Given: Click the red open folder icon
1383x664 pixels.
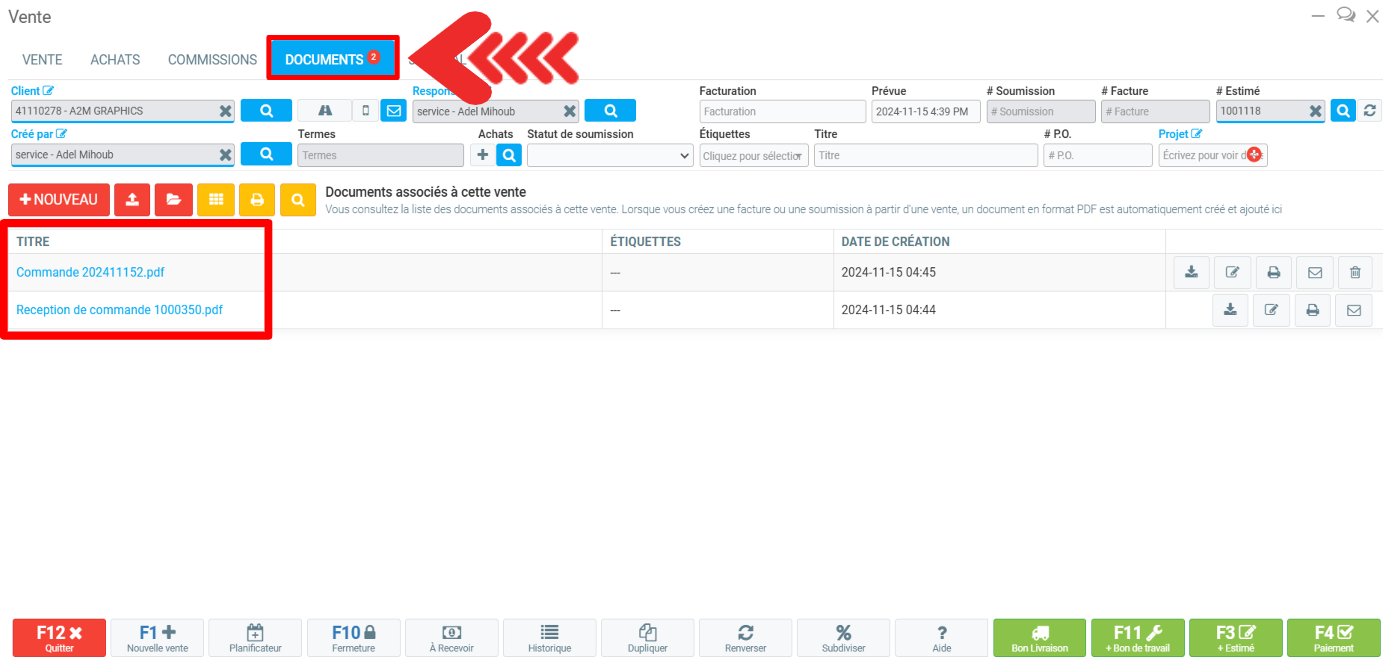Looking at the screenshot, I should 173,200.
